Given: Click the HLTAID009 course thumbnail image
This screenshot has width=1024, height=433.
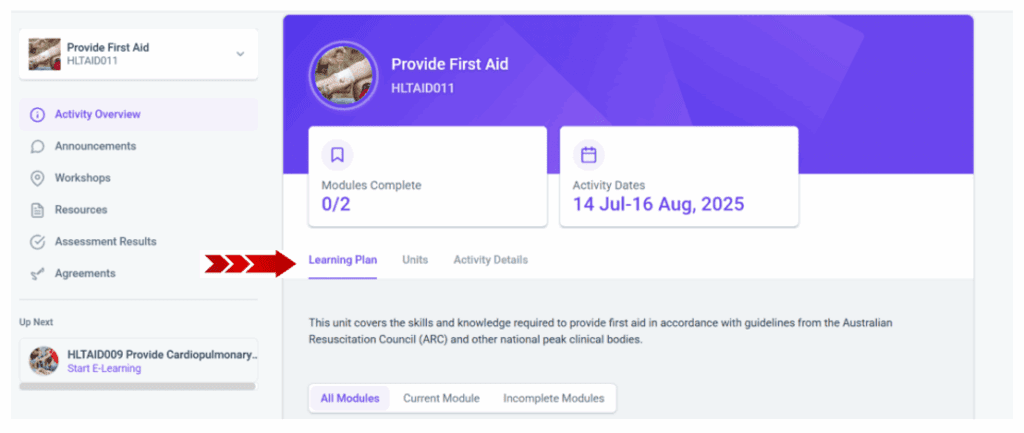Looking at the screenshot, I should (44, 361).
